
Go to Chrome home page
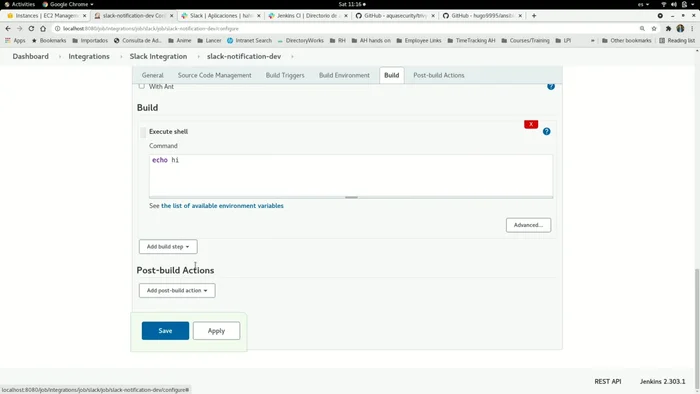[43, 29]
